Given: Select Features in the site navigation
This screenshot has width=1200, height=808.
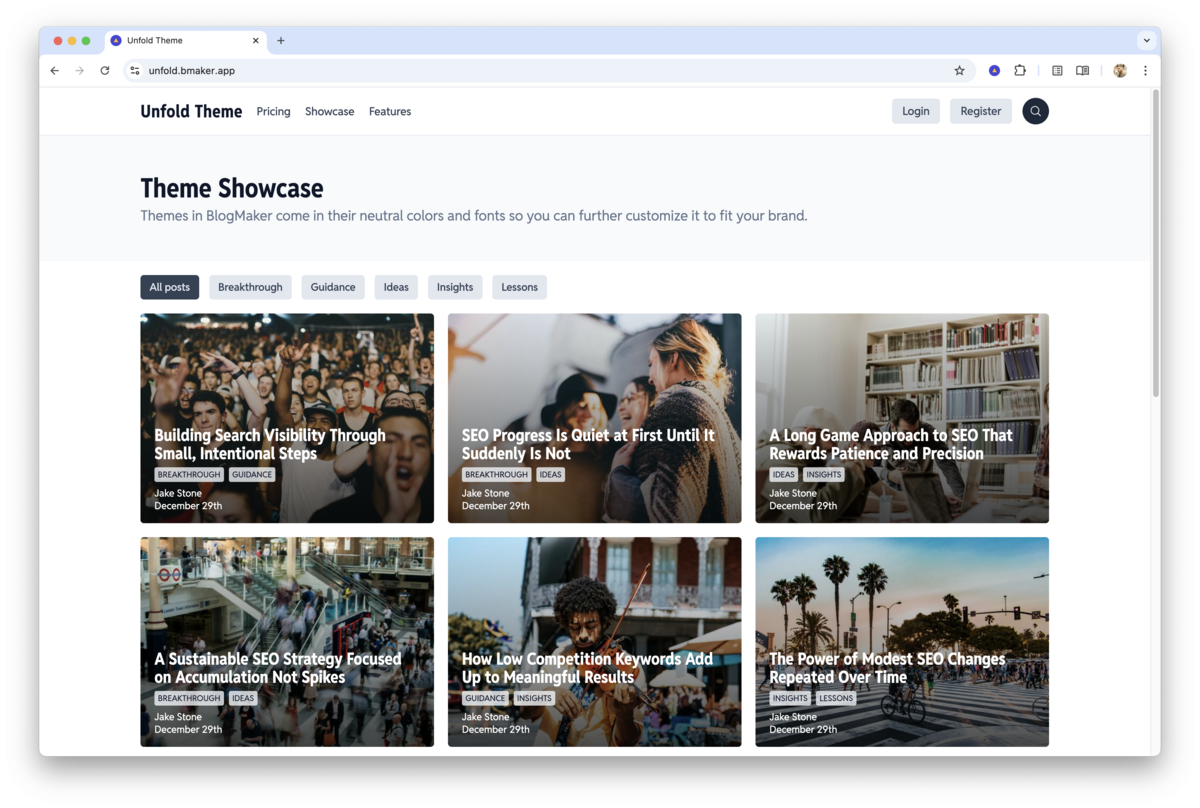Looking at the screenshot, I should pyautogui.click(x=390, y=111).
